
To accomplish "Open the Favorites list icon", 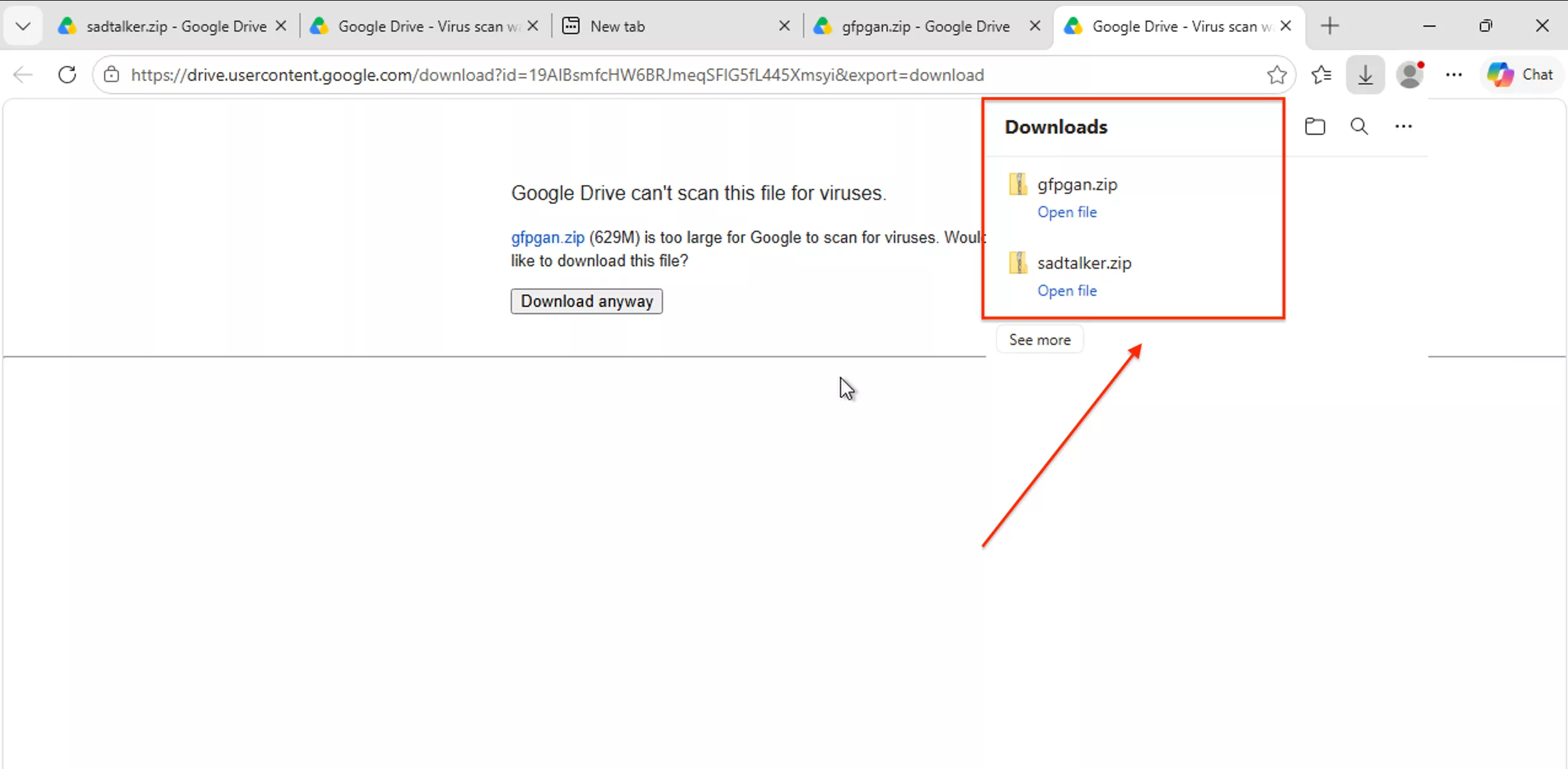I will [x=1321, y=75].
